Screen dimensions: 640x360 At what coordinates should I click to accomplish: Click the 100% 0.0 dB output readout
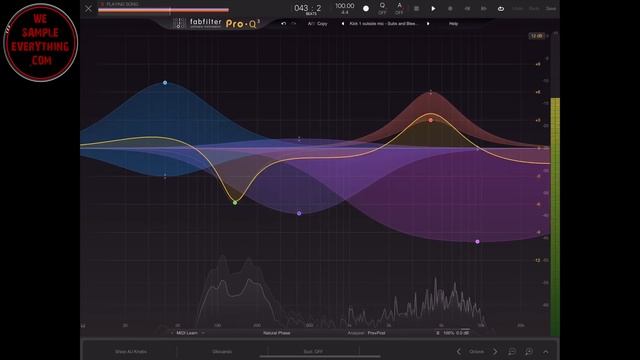tap(456, 333)
